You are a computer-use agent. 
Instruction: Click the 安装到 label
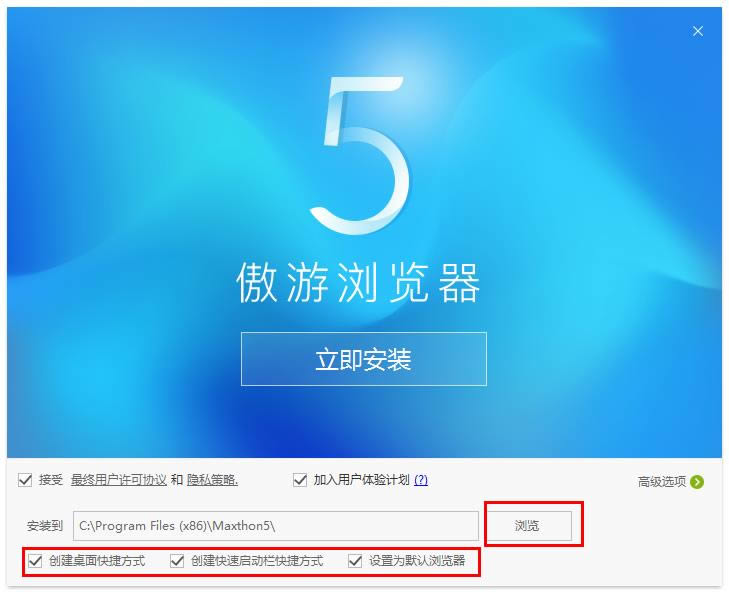(x=45, y=526)
